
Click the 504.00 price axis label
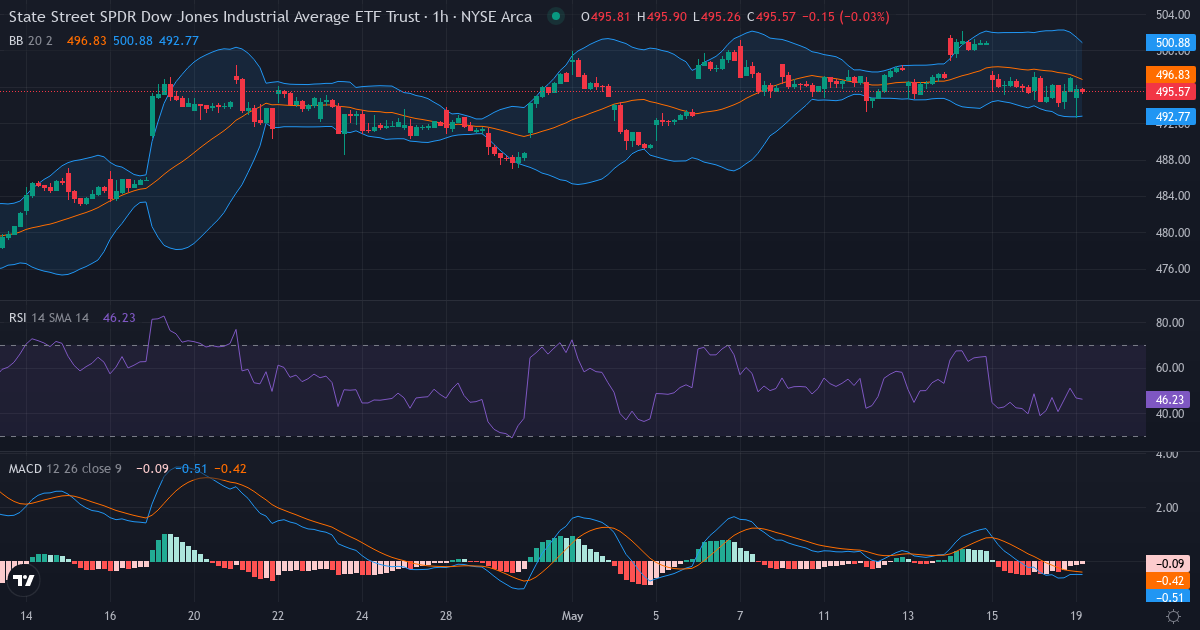(x=1173, y=15)
